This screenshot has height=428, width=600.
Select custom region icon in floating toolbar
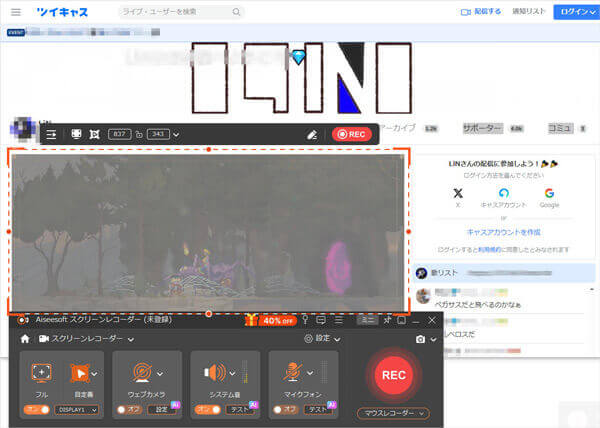click(x=95, y=134)
